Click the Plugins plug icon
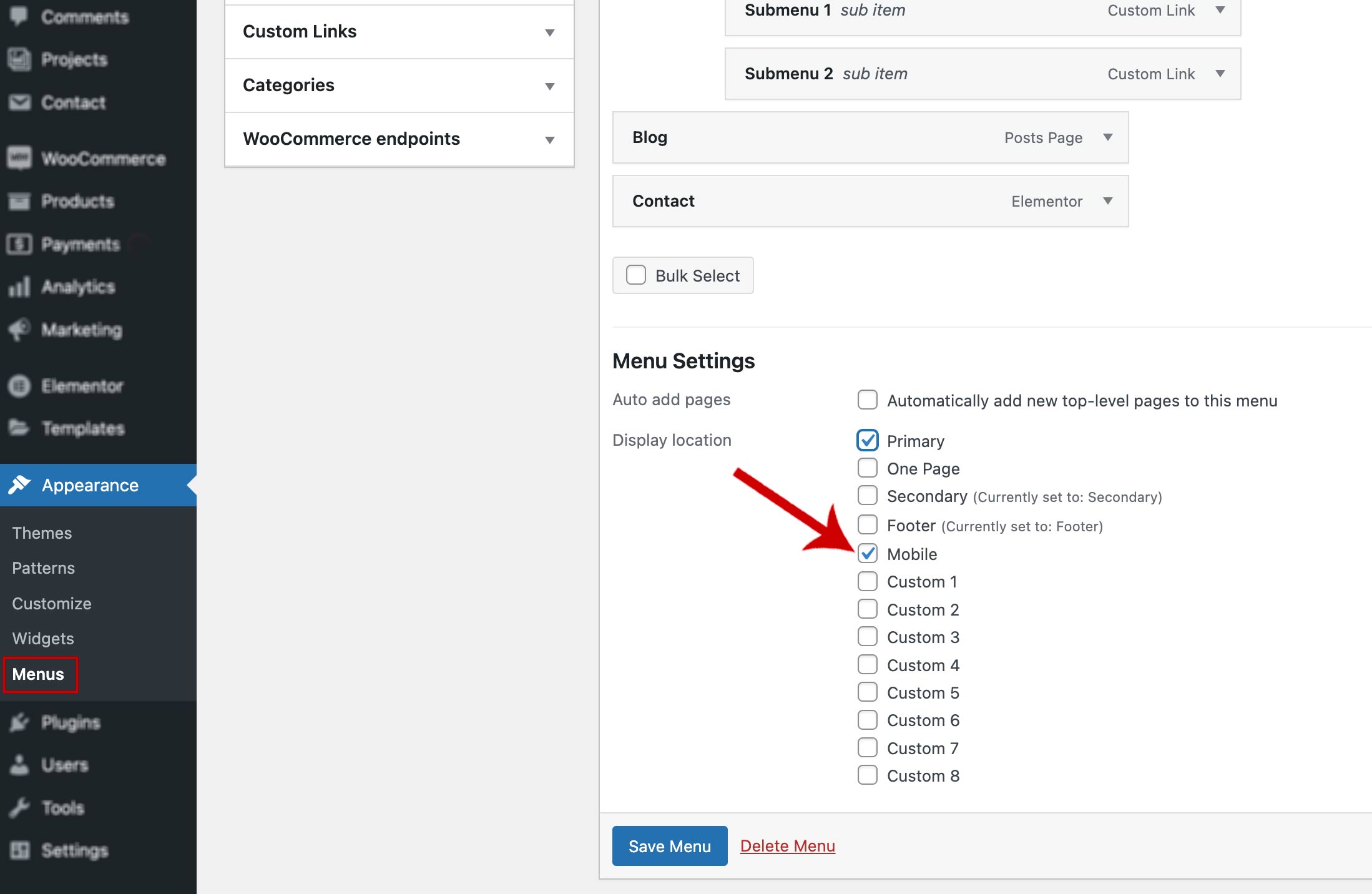The image size is (1372, 894). 19,722
